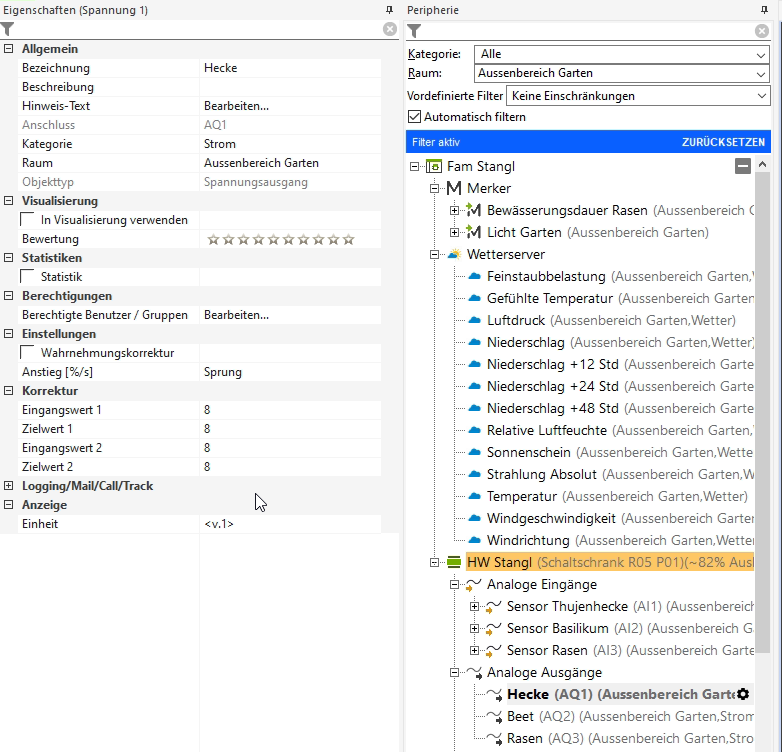The image size is (782, 752).
Task: Edit the Zielwert 2 value
Action: [x=290, y=467]
